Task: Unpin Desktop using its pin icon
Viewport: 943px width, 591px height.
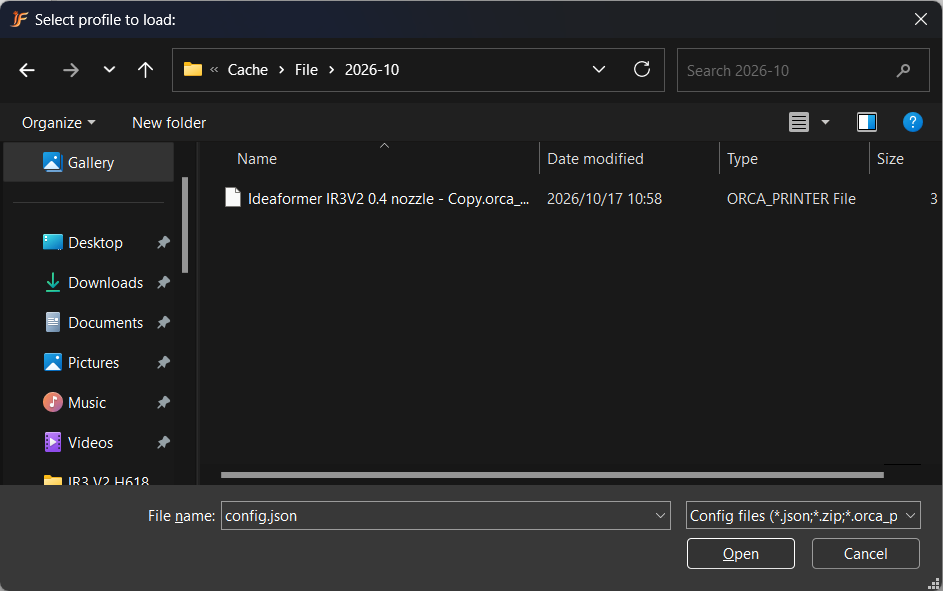Action: tap(163, 242)
